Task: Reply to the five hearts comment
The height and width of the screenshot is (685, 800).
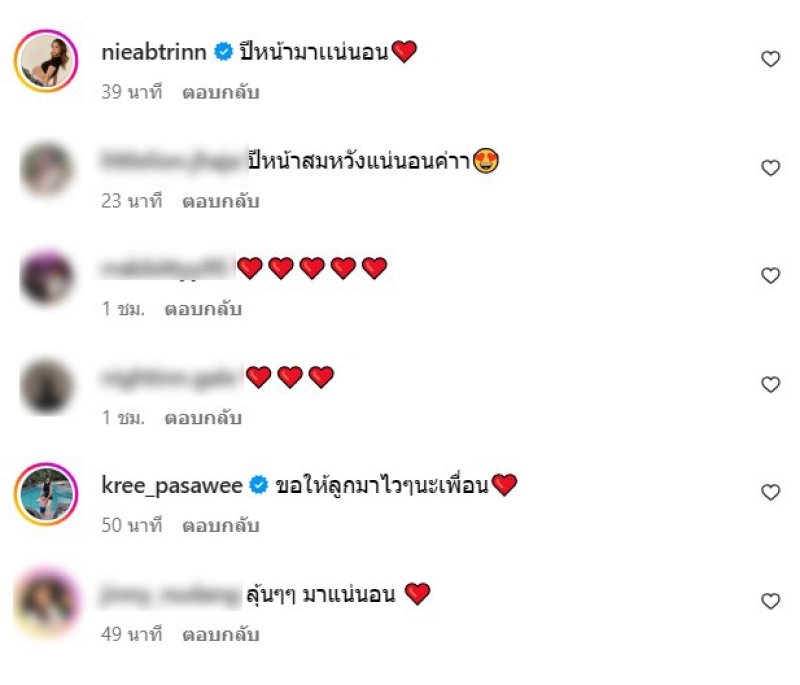Action: 203,309
